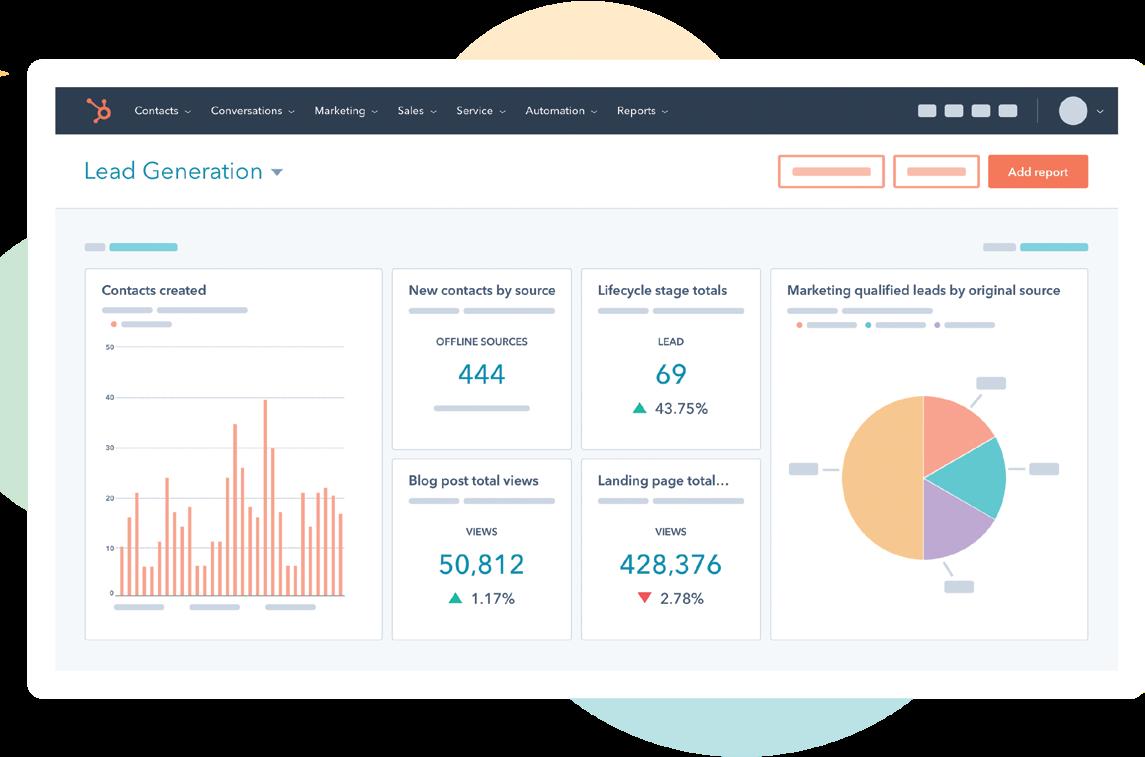Open the Marketing navigation menu
The image size is (1145, 757).
[x=346, y=111]
